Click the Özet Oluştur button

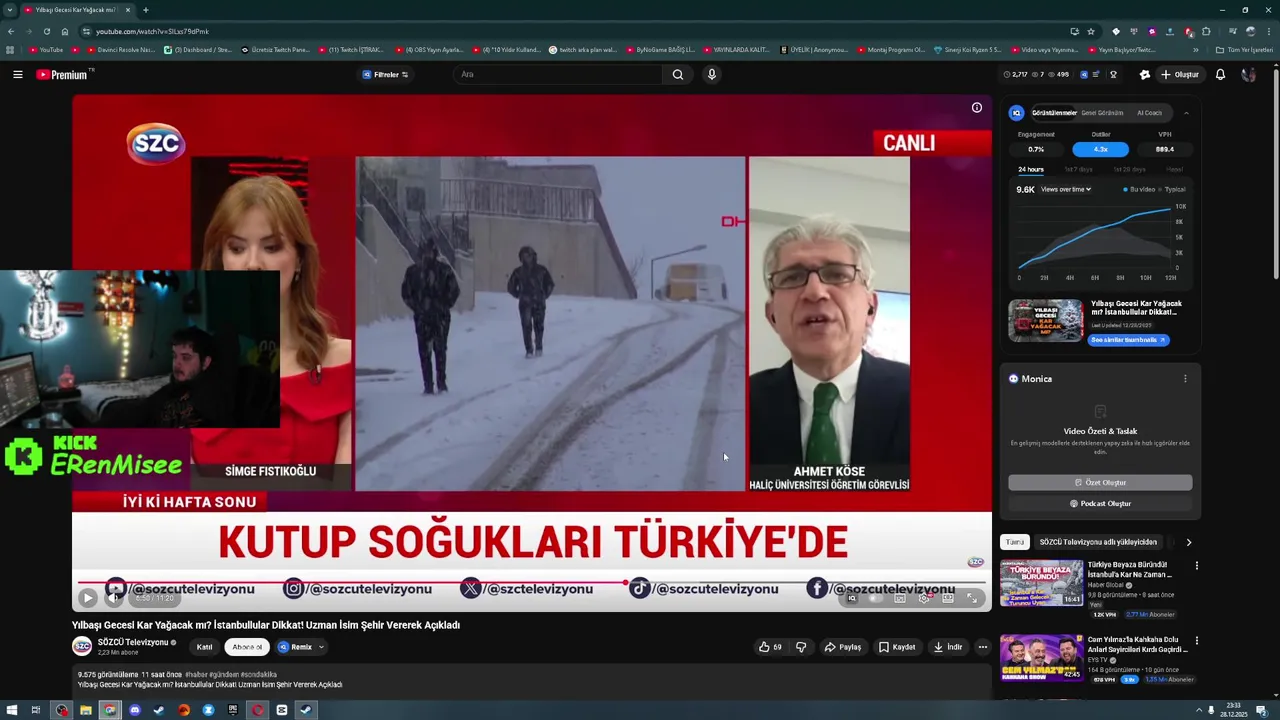pyautogui.click(x=1100, y=483)
